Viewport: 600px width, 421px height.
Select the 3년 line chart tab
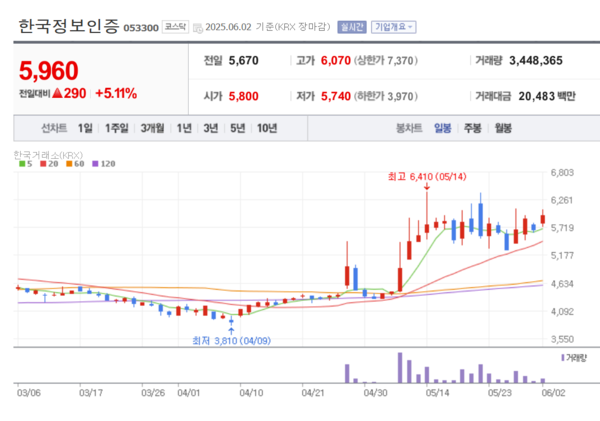tap(210, 128)
